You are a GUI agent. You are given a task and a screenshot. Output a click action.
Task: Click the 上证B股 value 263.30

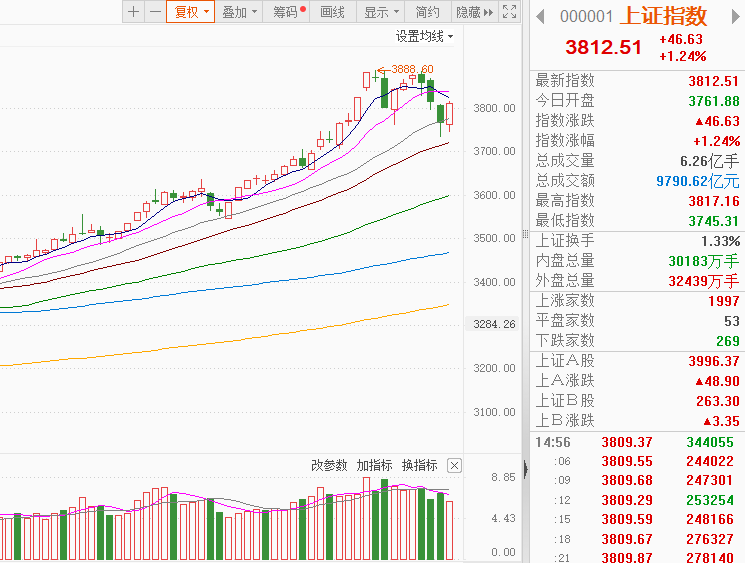click(x=717, y=401)
